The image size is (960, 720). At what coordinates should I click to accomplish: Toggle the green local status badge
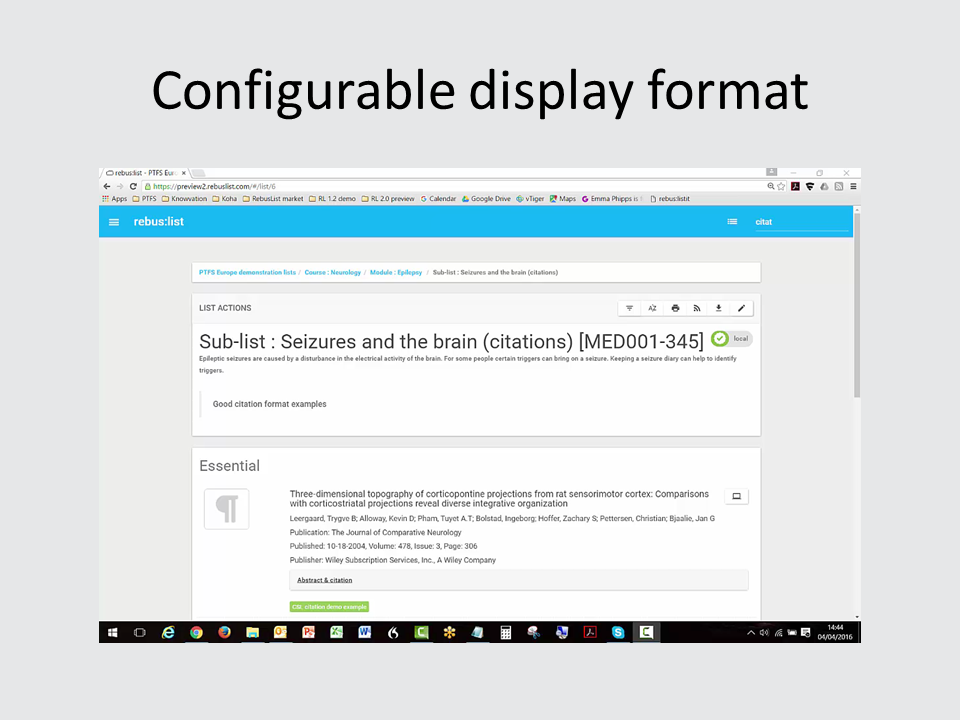click(x=732, y=339)
